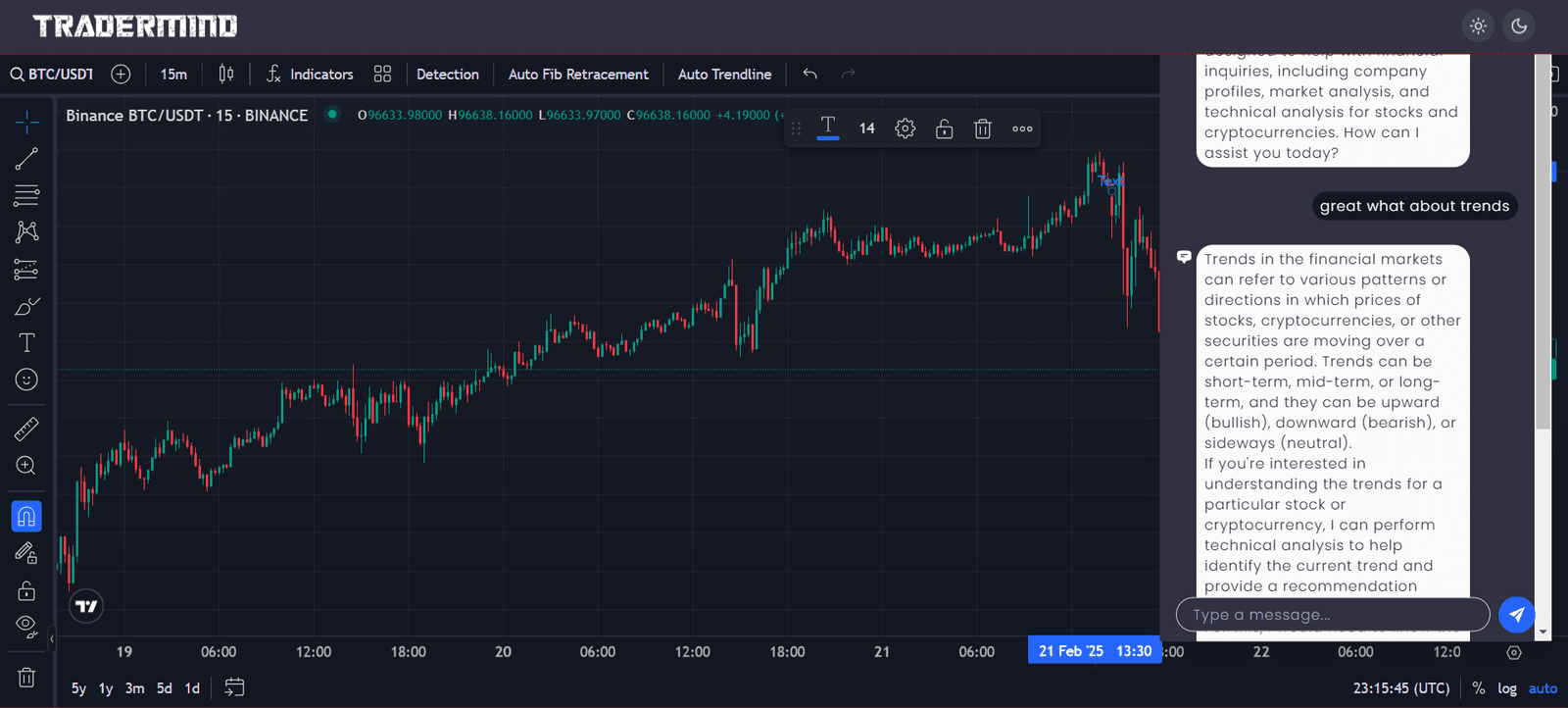
Task: Switch to light theme sun icon
Action: click(1479, 26)
